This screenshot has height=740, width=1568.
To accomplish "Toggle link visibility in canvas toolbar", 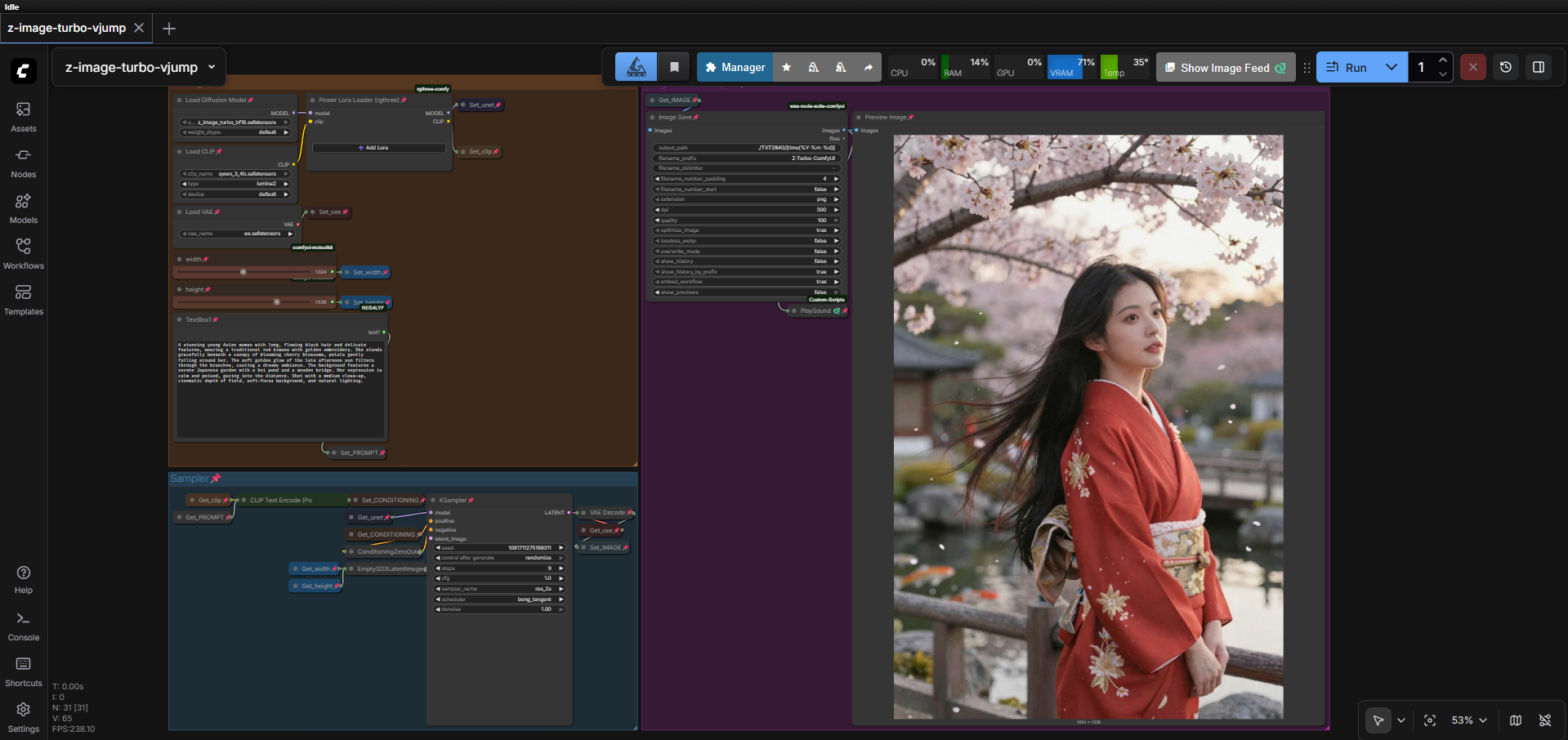I will pos(1544,720).
